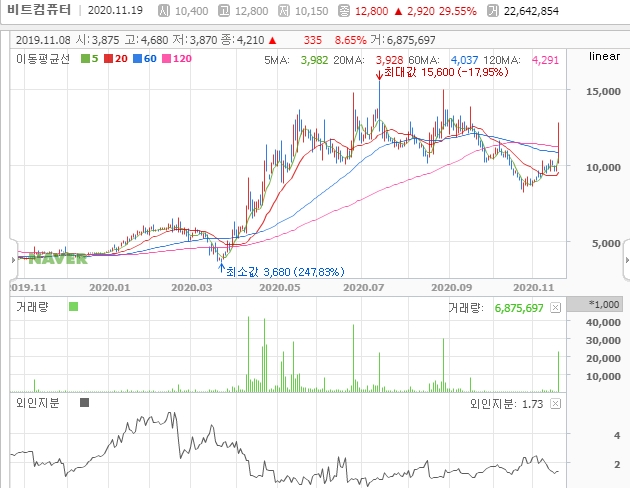This screenshot has height=488, width=630.
Task: Click the 외인지분 panel title
Action: pyautogui.click(x=38, y=402)
